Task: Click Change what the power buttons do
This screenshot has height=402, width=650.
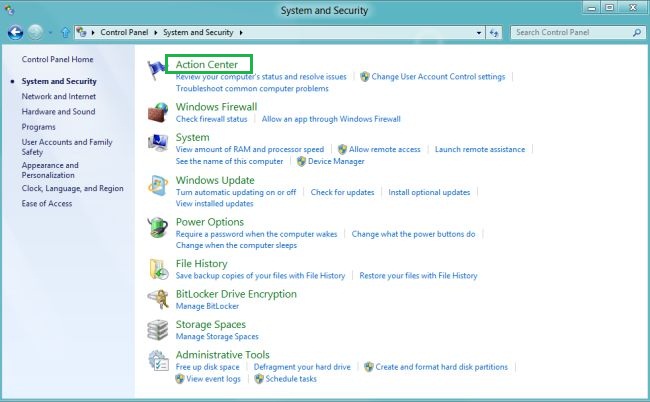Action: pyautogui.click(x=413, y=234)
